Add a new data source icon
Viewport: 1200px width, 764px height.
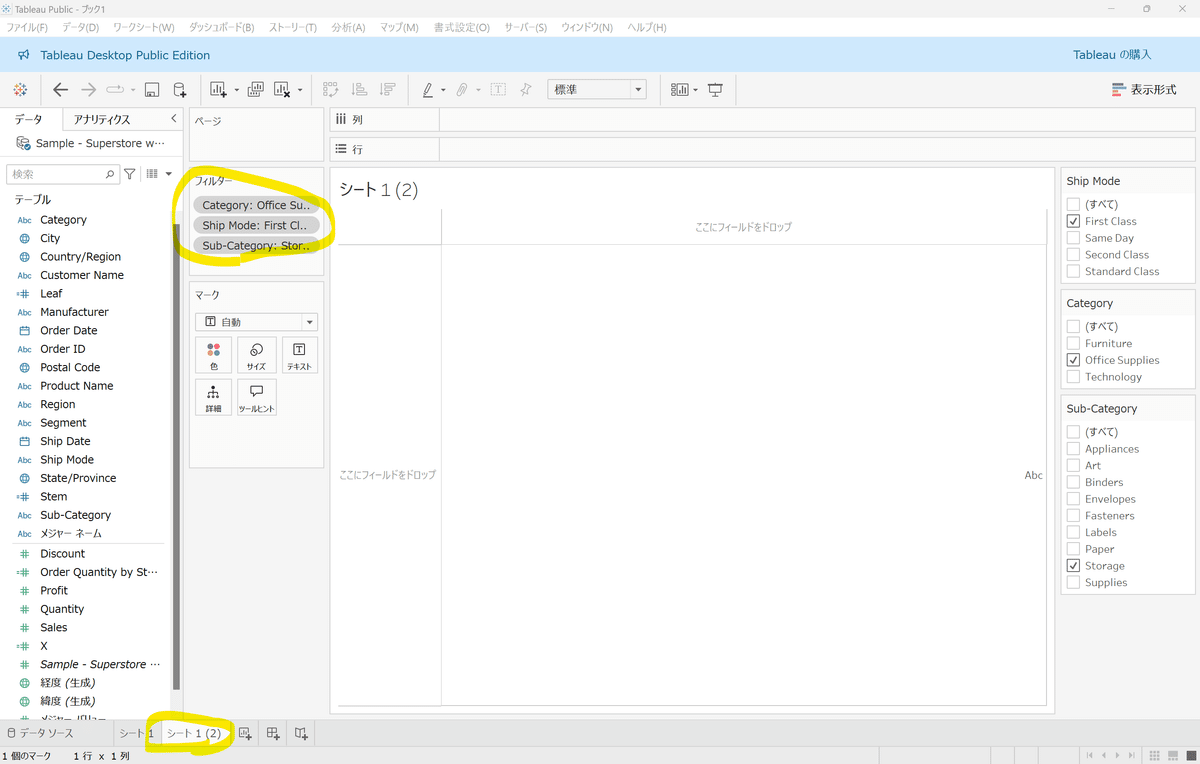click(180, 90)
